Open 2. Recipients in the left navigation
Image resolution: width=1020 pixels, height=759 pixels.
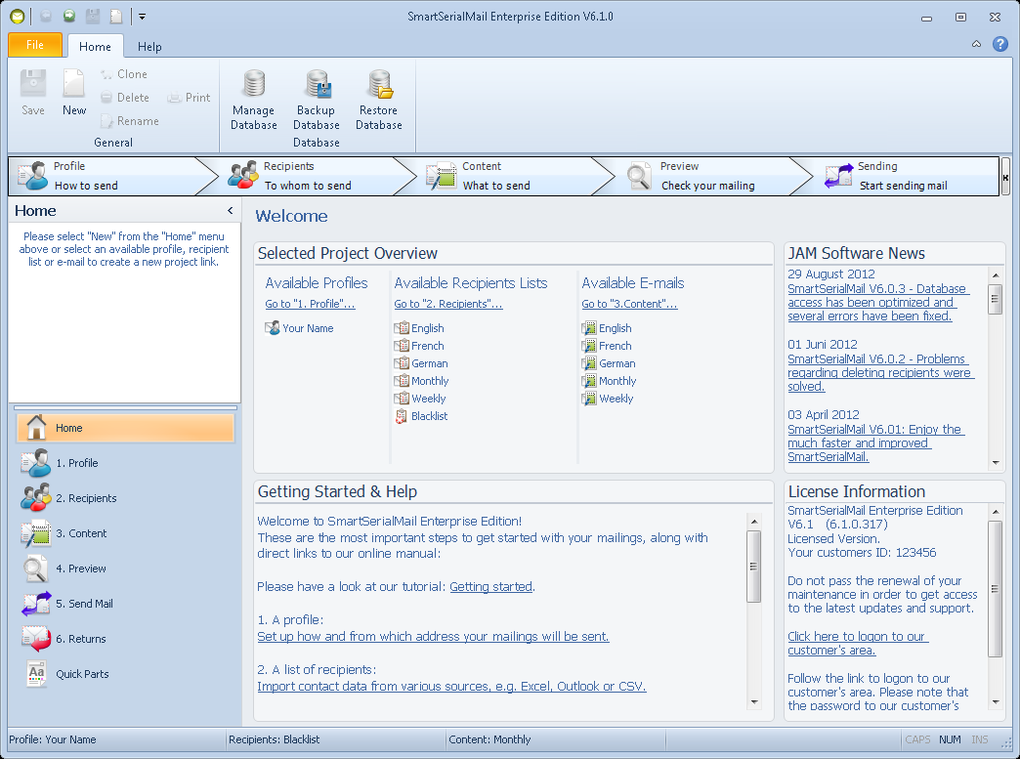(x=125, y=498)
